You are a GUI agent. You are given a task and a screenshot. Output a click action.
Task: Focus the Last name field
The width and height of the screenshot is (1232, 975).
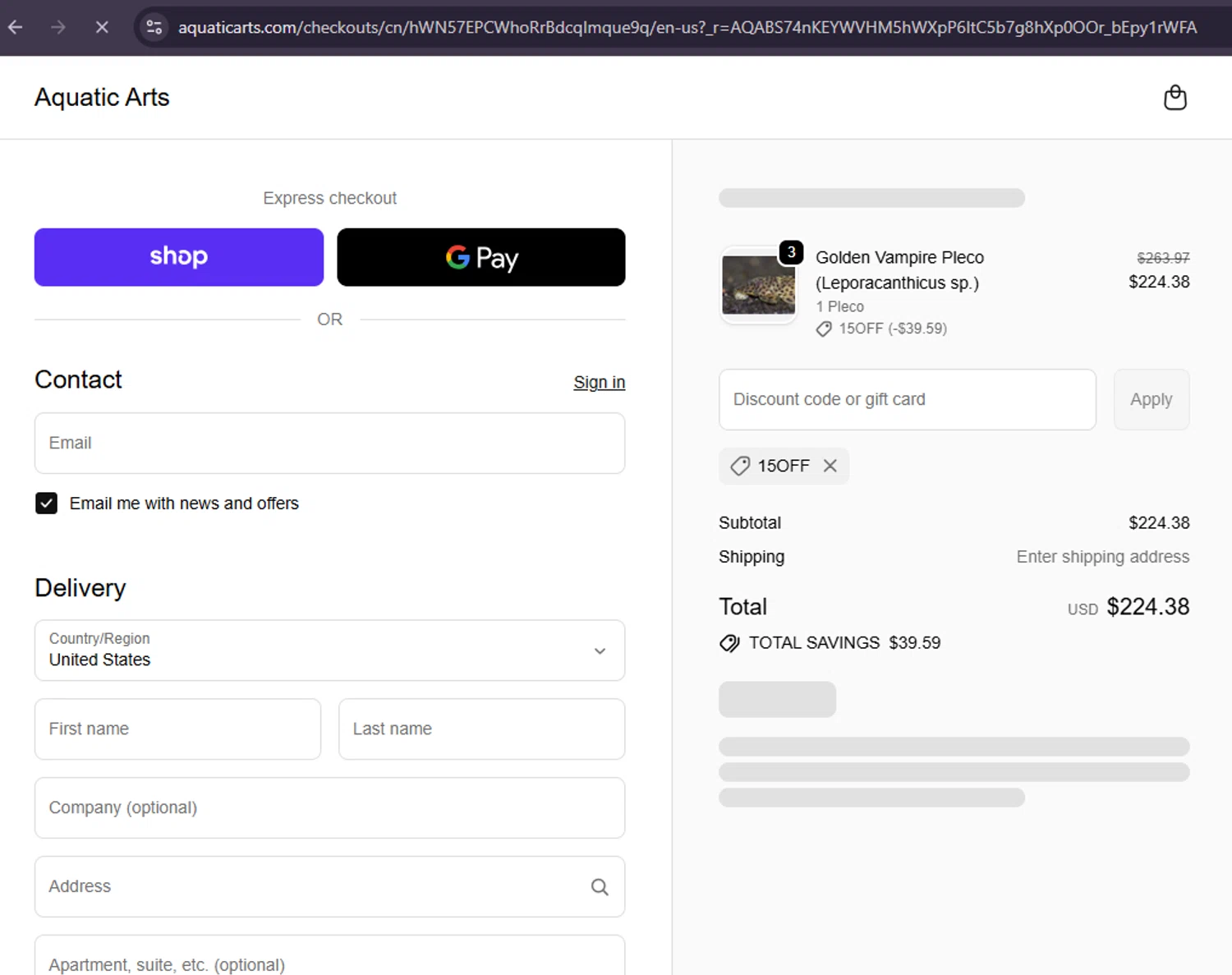(481, 729)
